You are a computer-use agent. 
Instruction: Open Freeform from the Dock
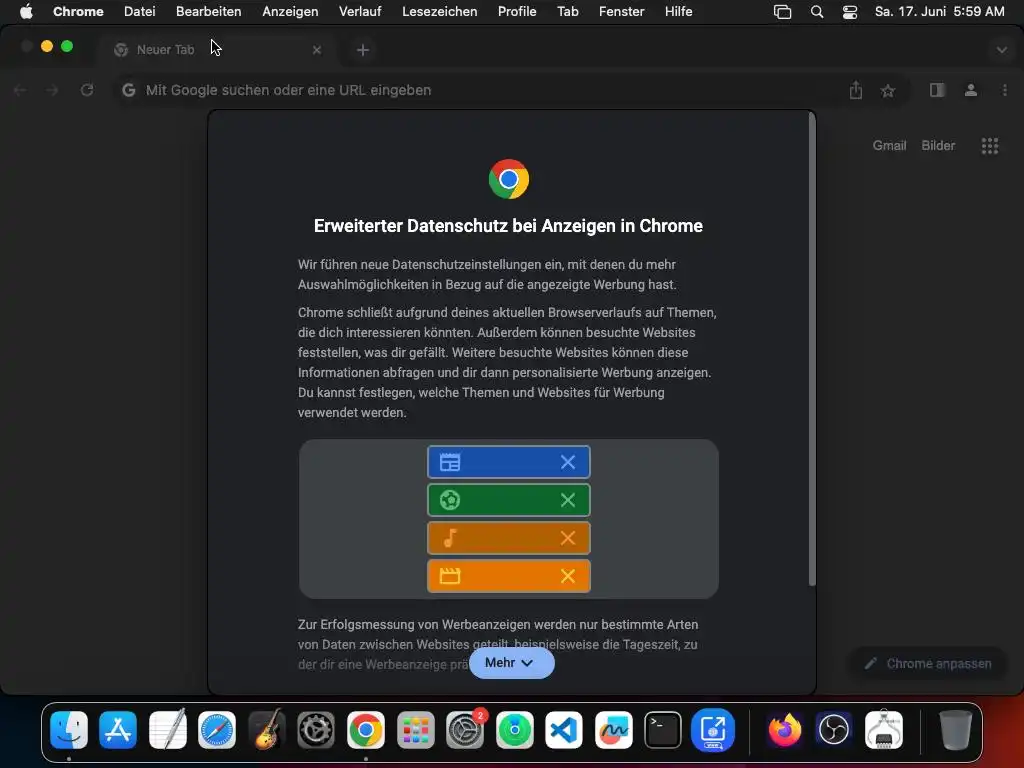coord(613,729)
